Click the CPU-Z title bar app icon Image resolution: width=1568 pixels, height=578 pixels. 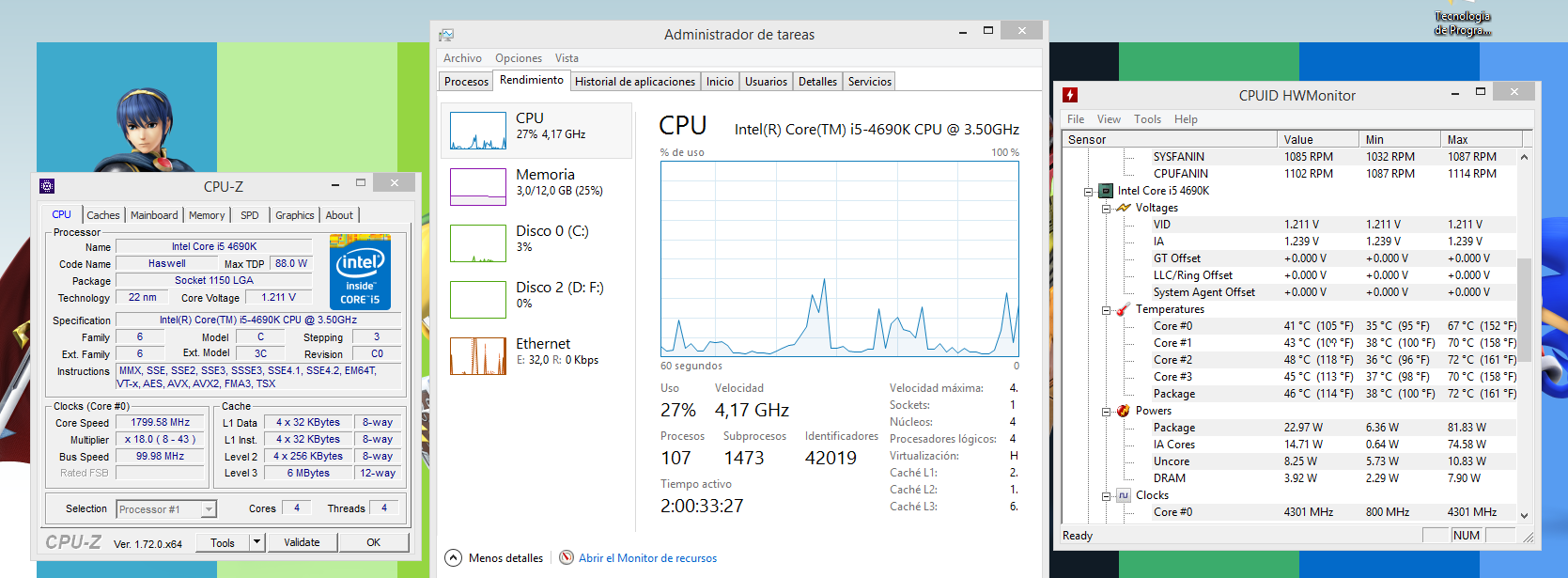coord(47,186)
